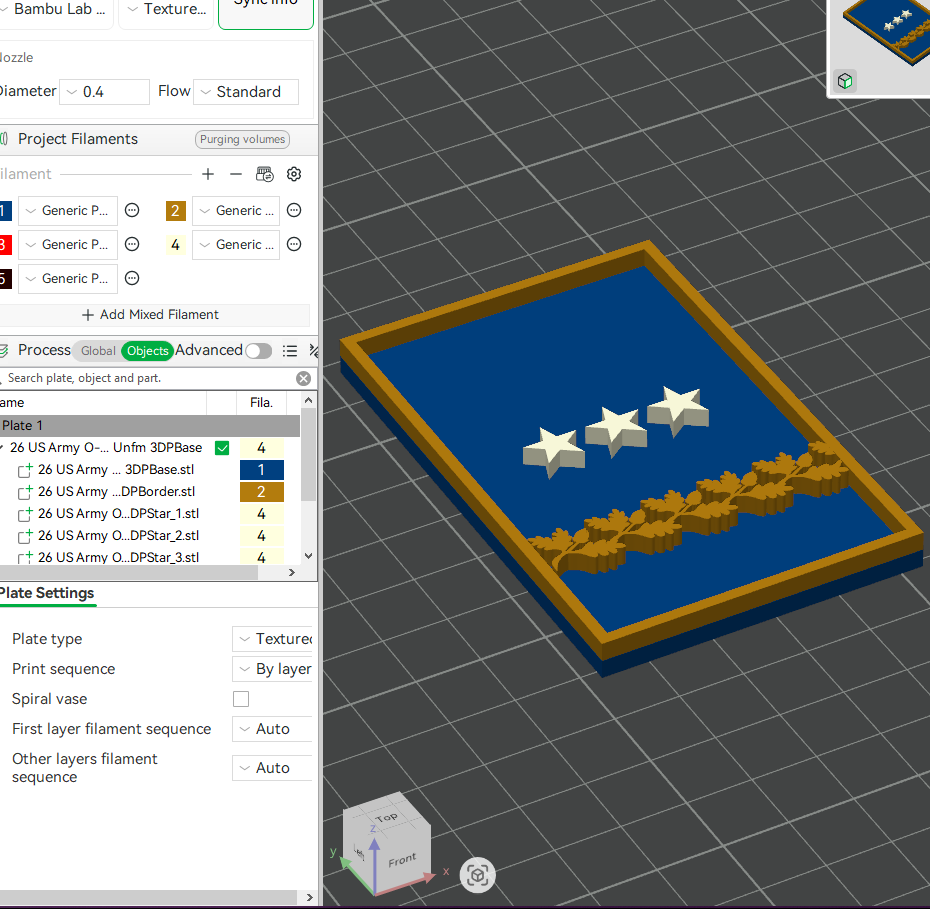Select the Plate 1 row
Image resolution: width=930 pixels, height=909 pixels.
click(149, 426)
